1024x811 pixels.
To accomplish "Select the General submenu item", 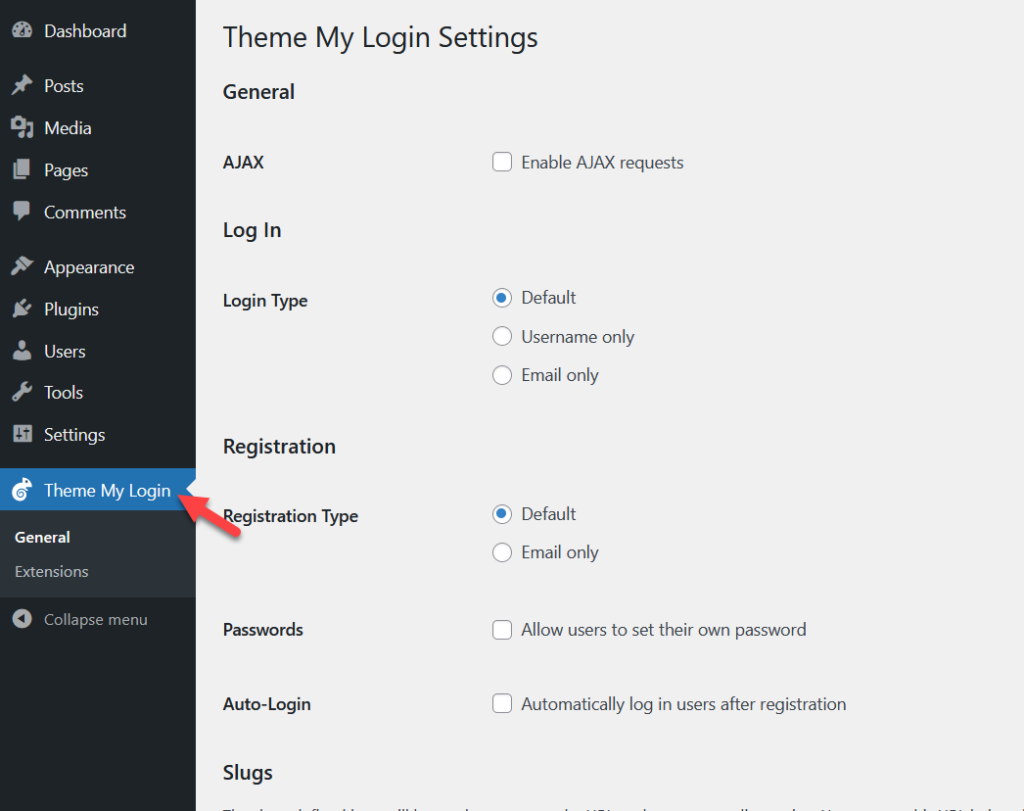I will [x=42, y=537].
